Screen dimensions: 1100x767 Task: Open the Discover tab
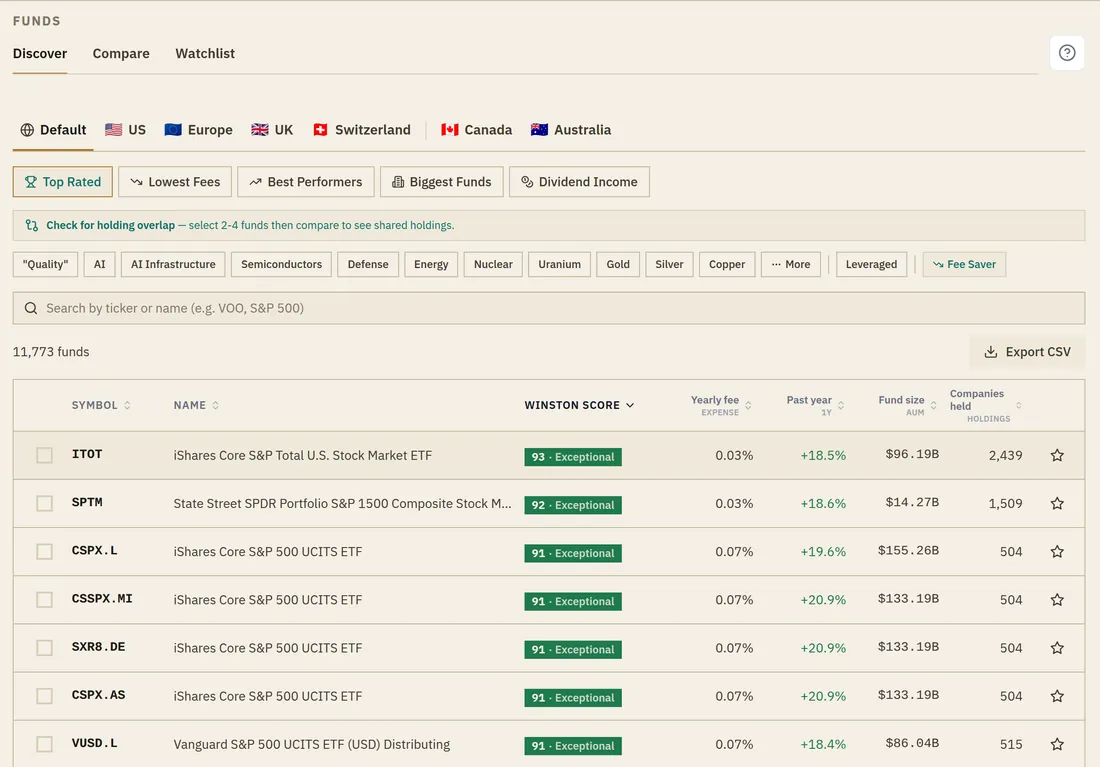click(x=40, y=53)
